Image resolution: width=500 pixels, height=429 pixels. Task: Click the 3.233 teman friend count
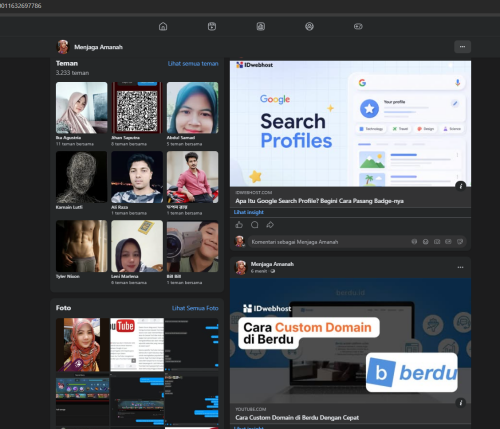(72, 73)
